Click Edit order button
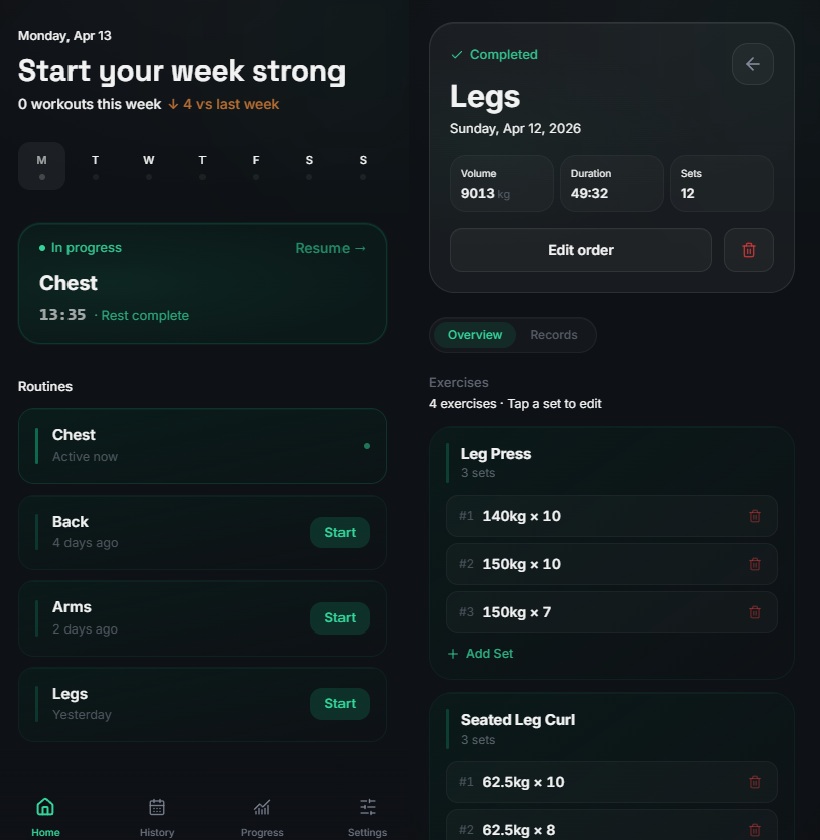The image size is (820, 840). [581, 250]
